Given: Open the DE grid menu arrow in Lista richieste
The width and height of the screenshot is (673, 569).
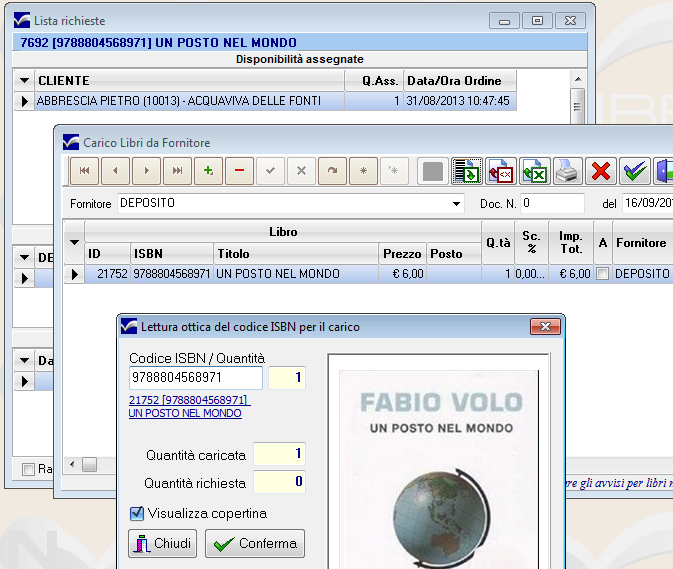Looking at the screenshot, I should [x=24, y=257].
